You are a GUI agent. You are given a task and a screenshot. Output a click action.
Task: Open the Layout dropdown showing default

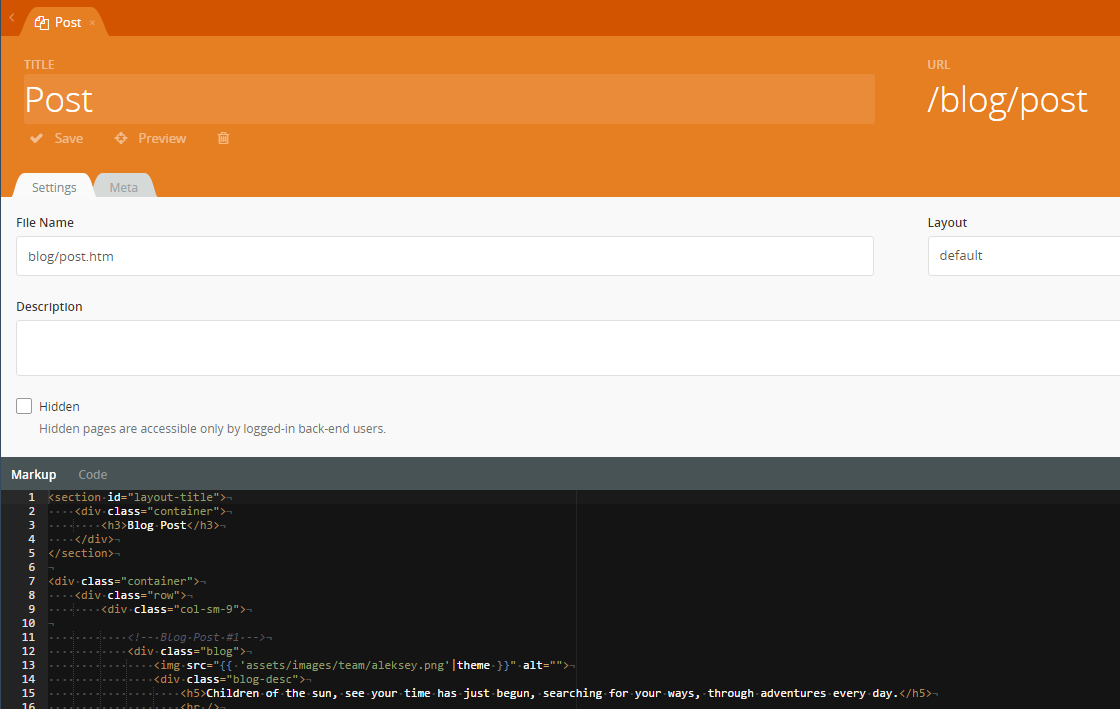click(1022, 256)
